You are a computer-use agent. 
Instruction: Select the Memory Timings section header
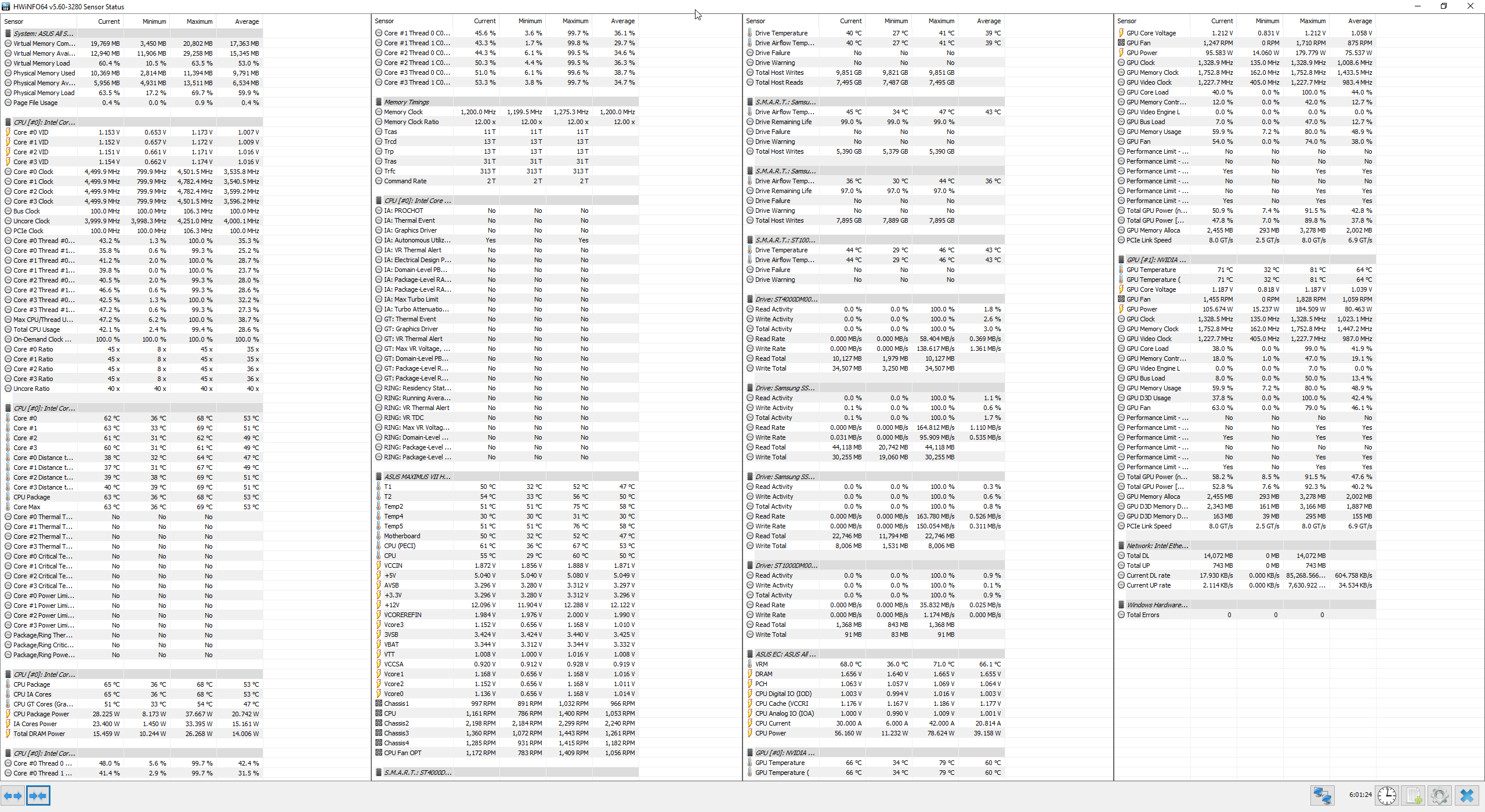(407, 102)
